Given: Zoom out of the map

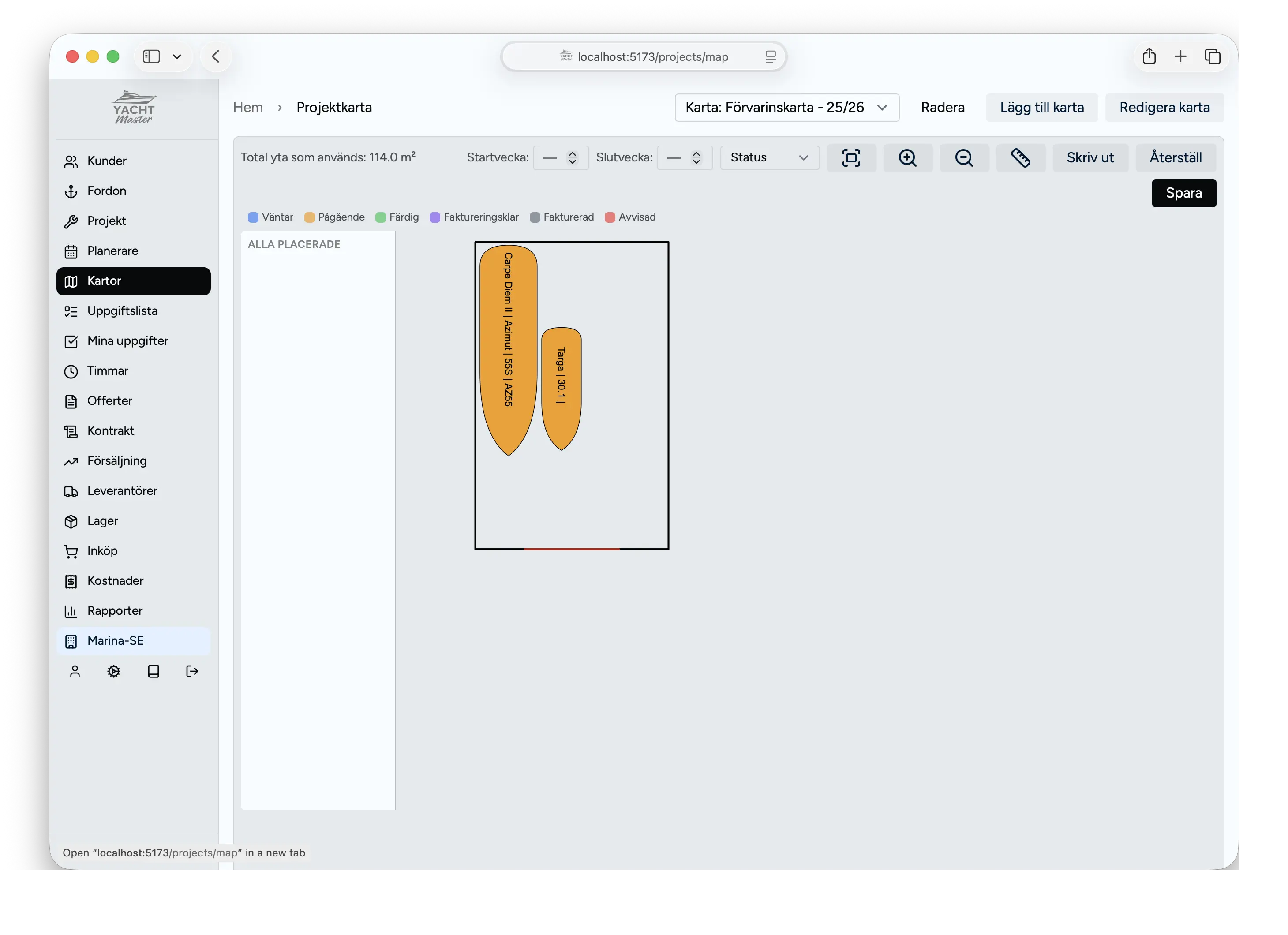Looking at the screenshot, I should pos(964,158).
